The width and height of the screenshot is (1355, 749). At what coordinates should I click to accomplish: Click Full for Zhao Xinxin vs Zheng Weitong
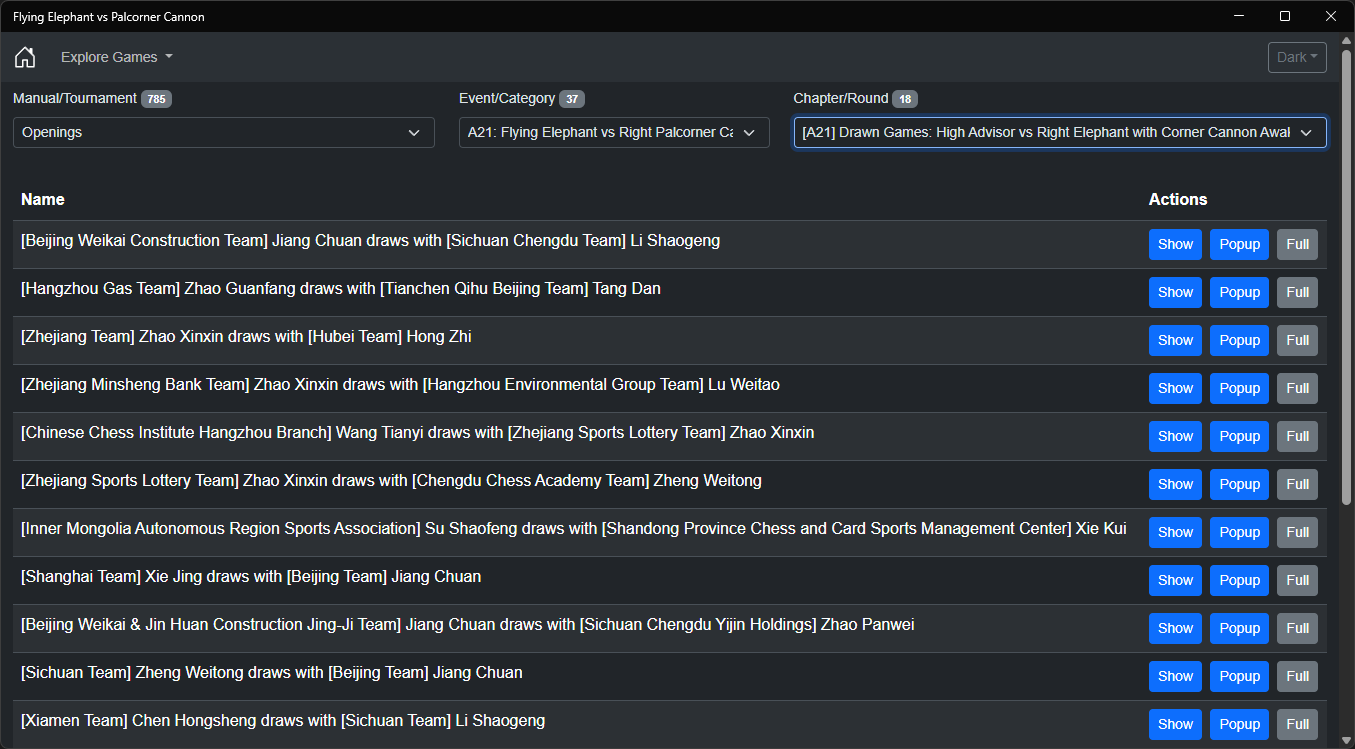1297,484
